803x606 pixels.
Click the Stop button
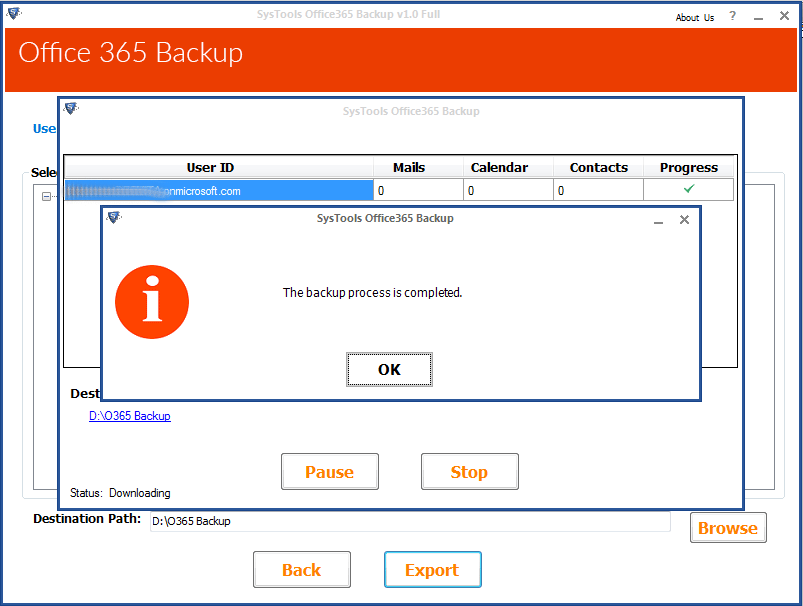tap(470, 472)
